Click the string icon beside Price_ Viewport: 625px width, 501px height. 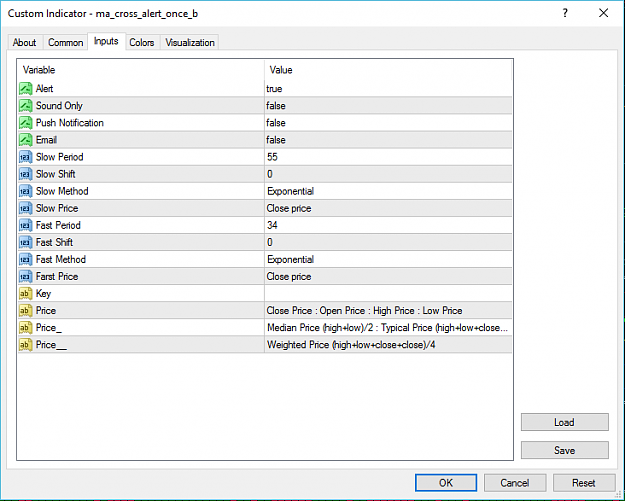point(26,328)
